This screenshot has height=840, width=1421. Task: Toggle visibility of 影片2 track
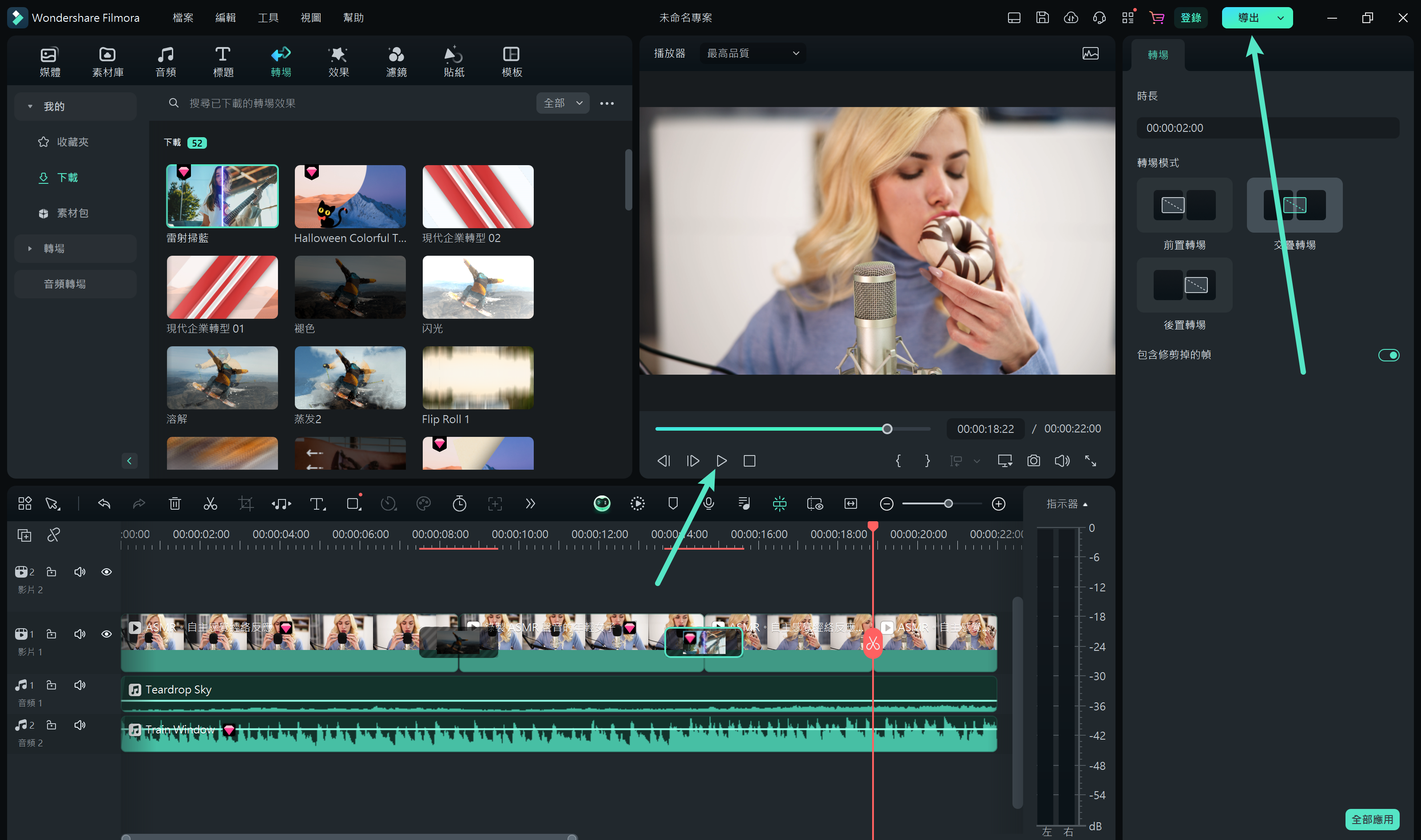tap(106, 571)
